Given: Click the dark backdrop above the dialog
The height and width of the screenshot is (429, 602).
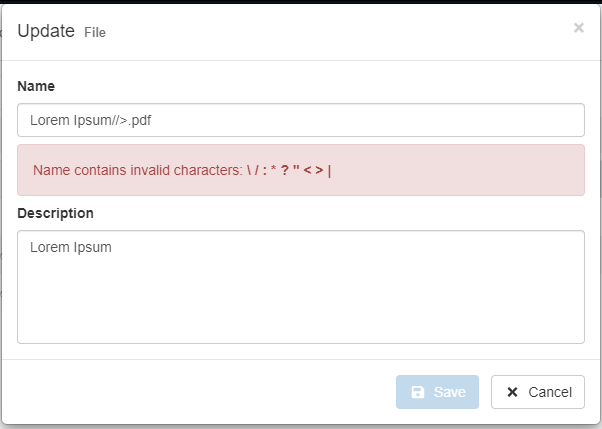Looking at the screenshot, I should pyautogui.click(x=300, y=1).
